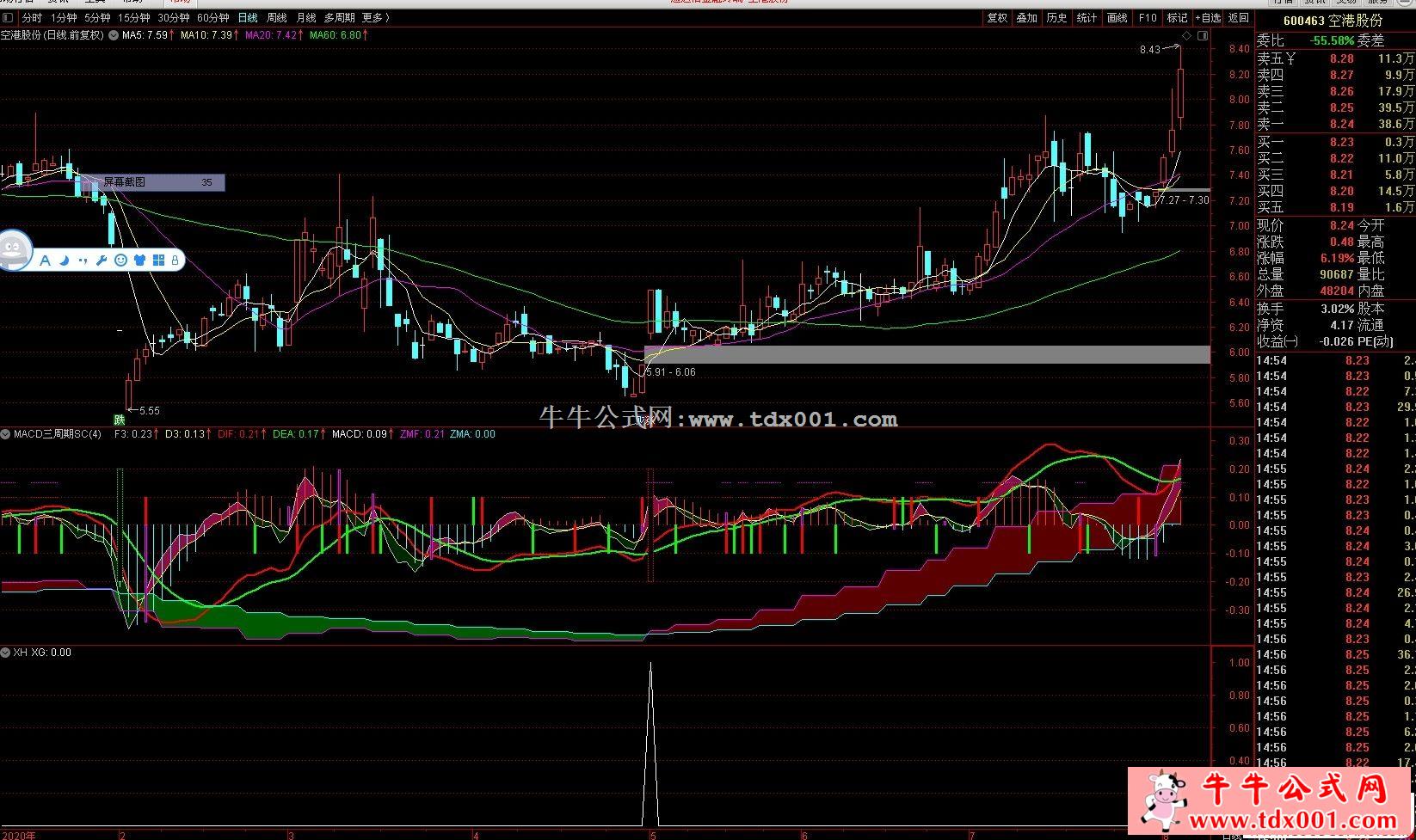Open the 更多 periods dropdown
This screenshot has height=840, width=1416.
[x=375, y=17]
